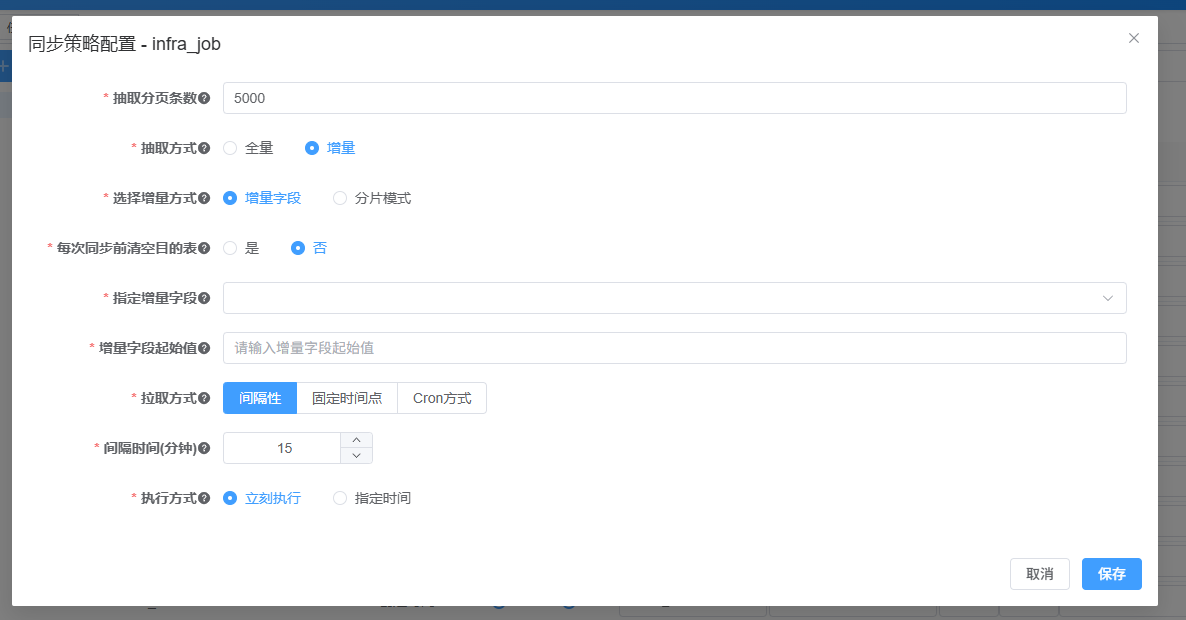Choose the 分片模式 radio option
Screen dimensions: 1186x620
341,198
